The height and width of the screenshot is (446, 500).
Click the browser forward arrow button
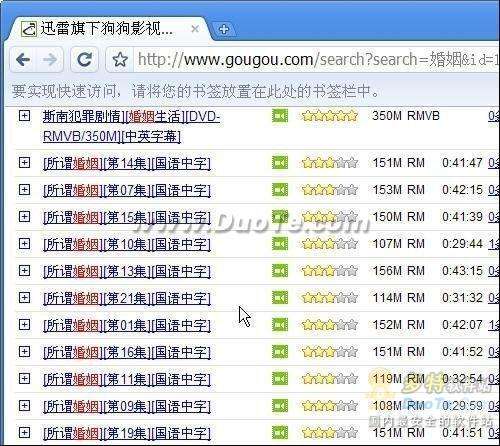click(50, 60)
